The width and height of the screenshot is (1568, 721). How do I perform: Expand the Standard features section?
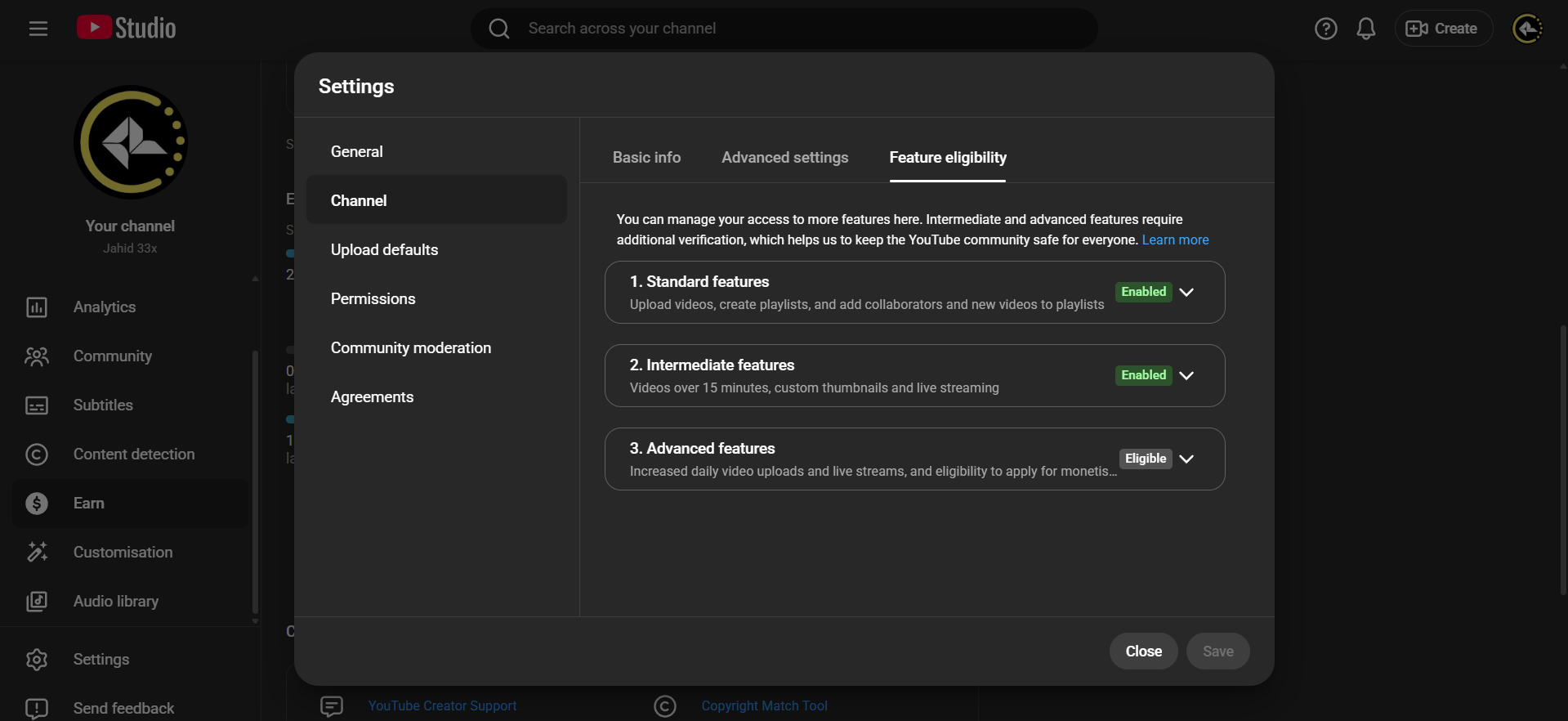click(1186, 293)
